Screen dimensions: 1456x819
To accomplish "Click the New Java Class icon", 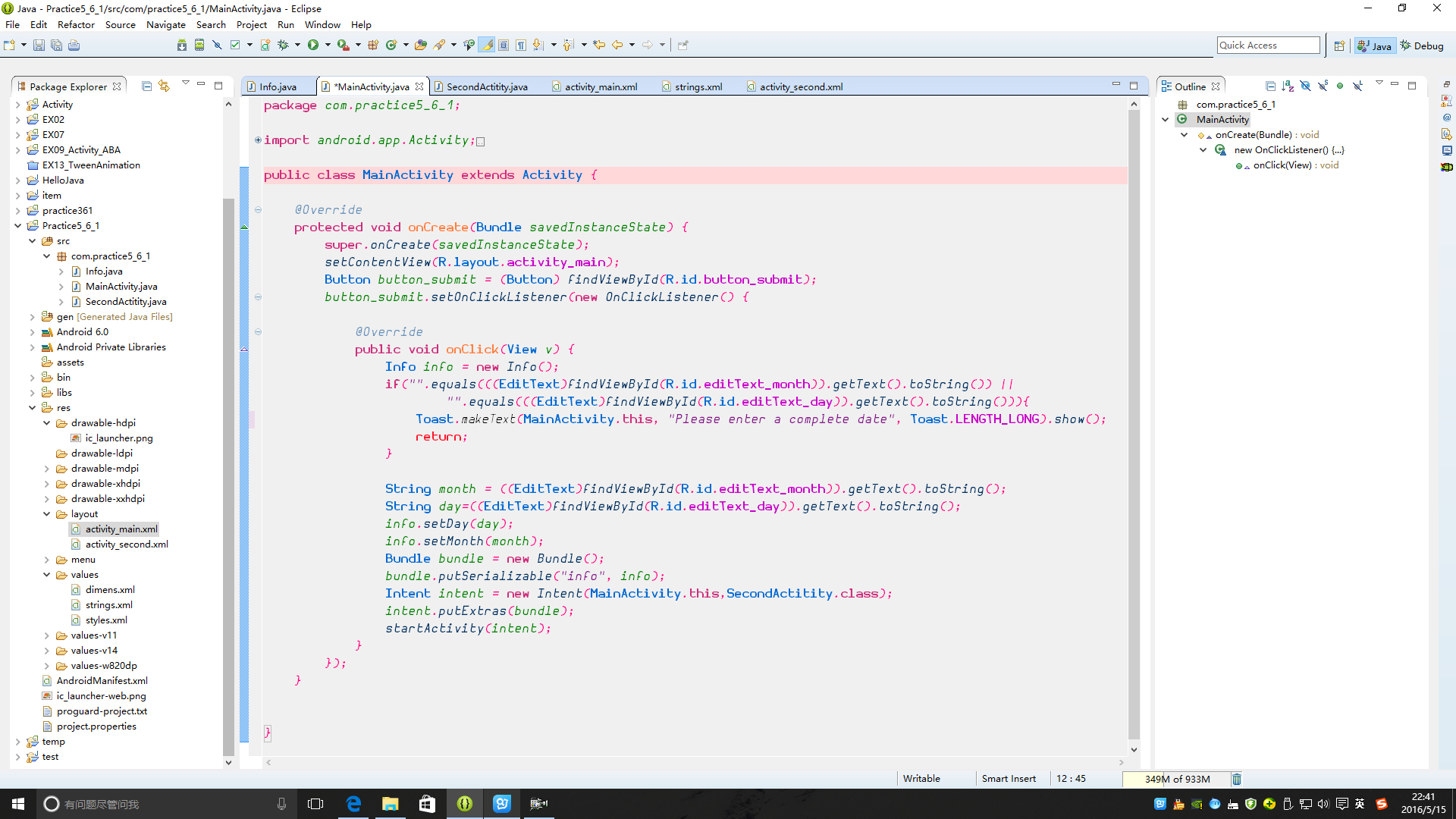I will click(392, 45).
